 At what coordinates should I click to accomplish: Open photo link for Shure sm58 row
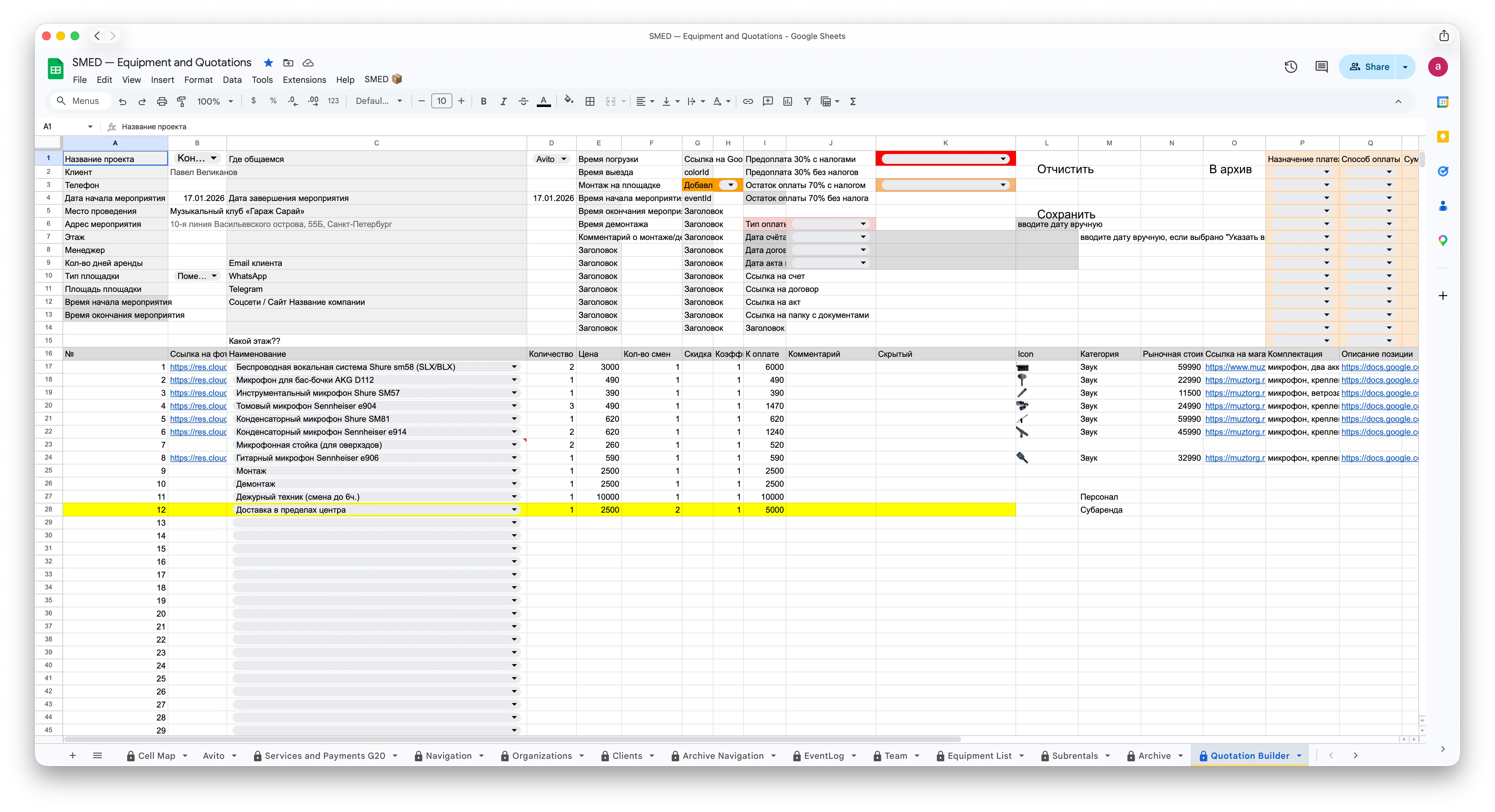coord(198,367)
